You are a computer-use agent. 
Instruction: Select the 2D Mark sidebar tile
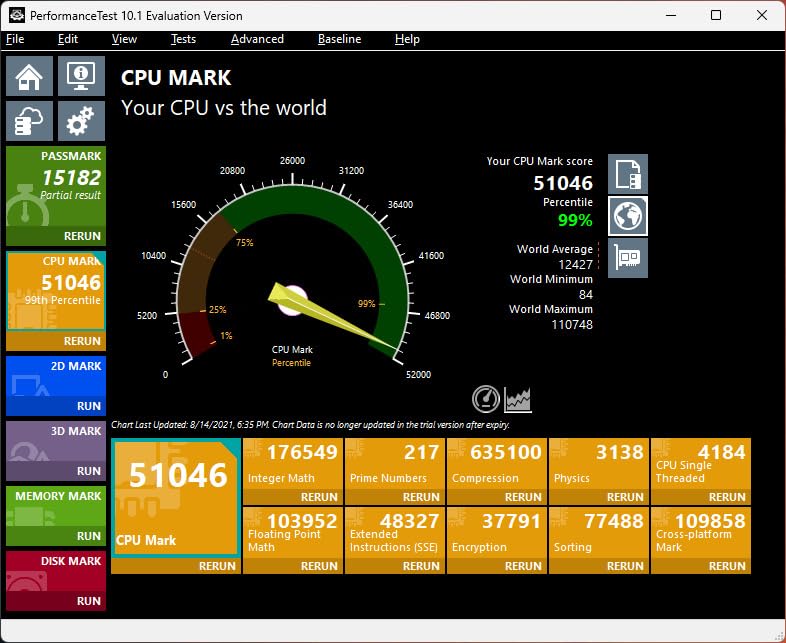click(56, 376)
